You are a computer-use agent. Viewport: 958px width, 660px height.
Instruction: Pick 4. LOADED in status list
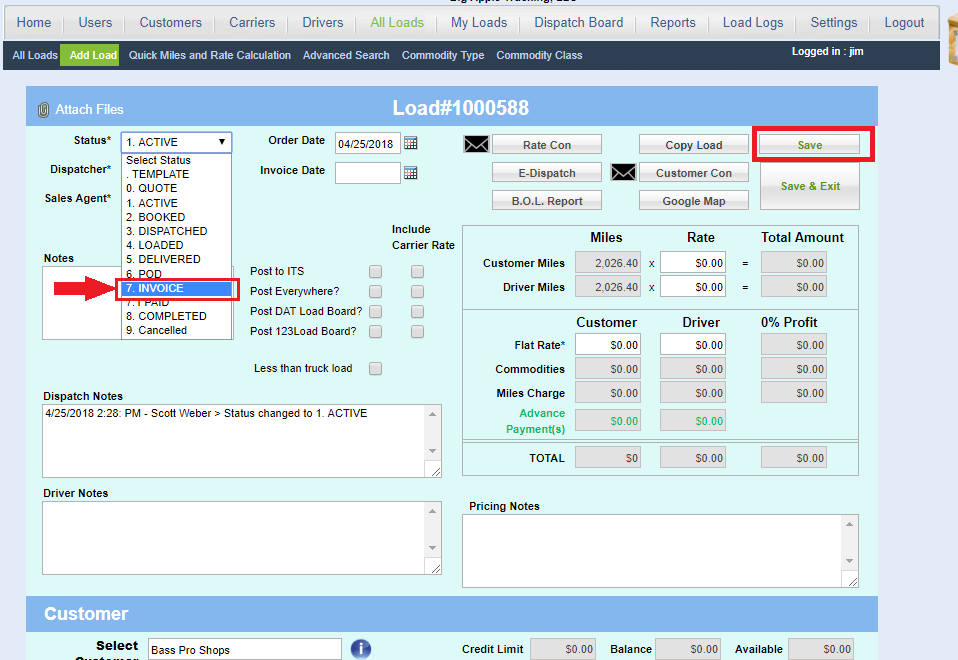[177, 246]
